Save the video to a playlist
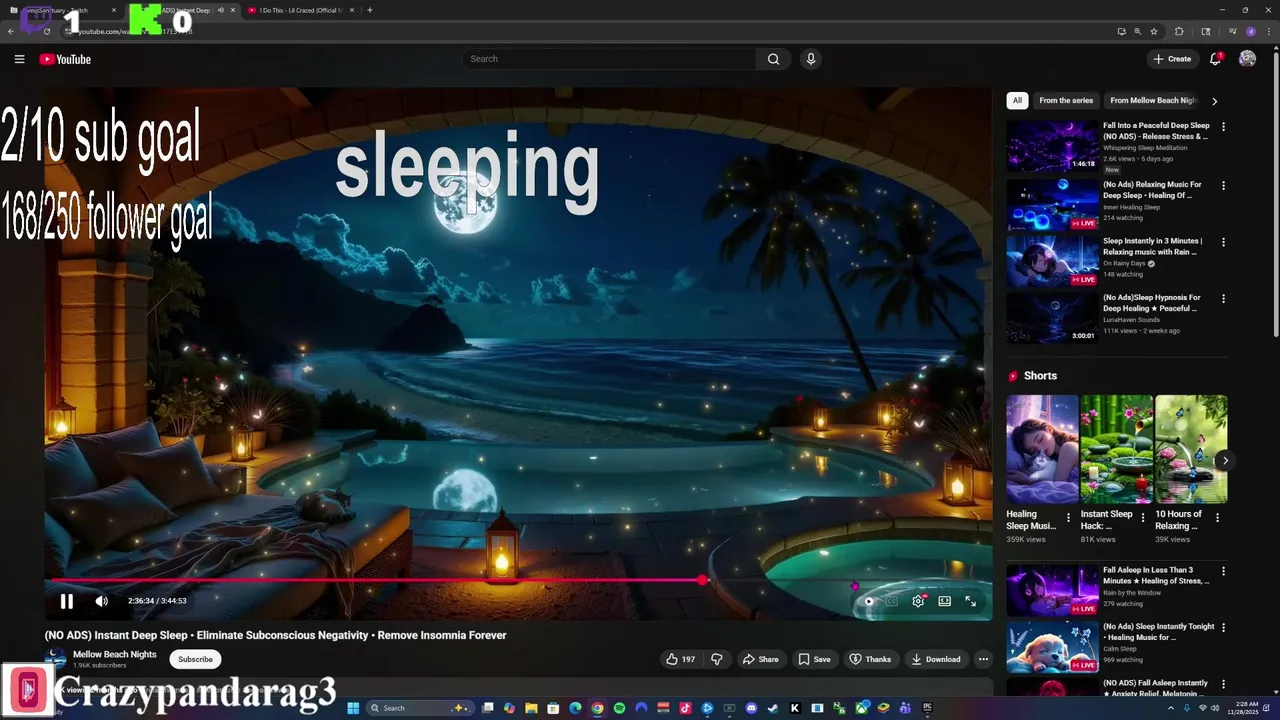 point(814,659)
